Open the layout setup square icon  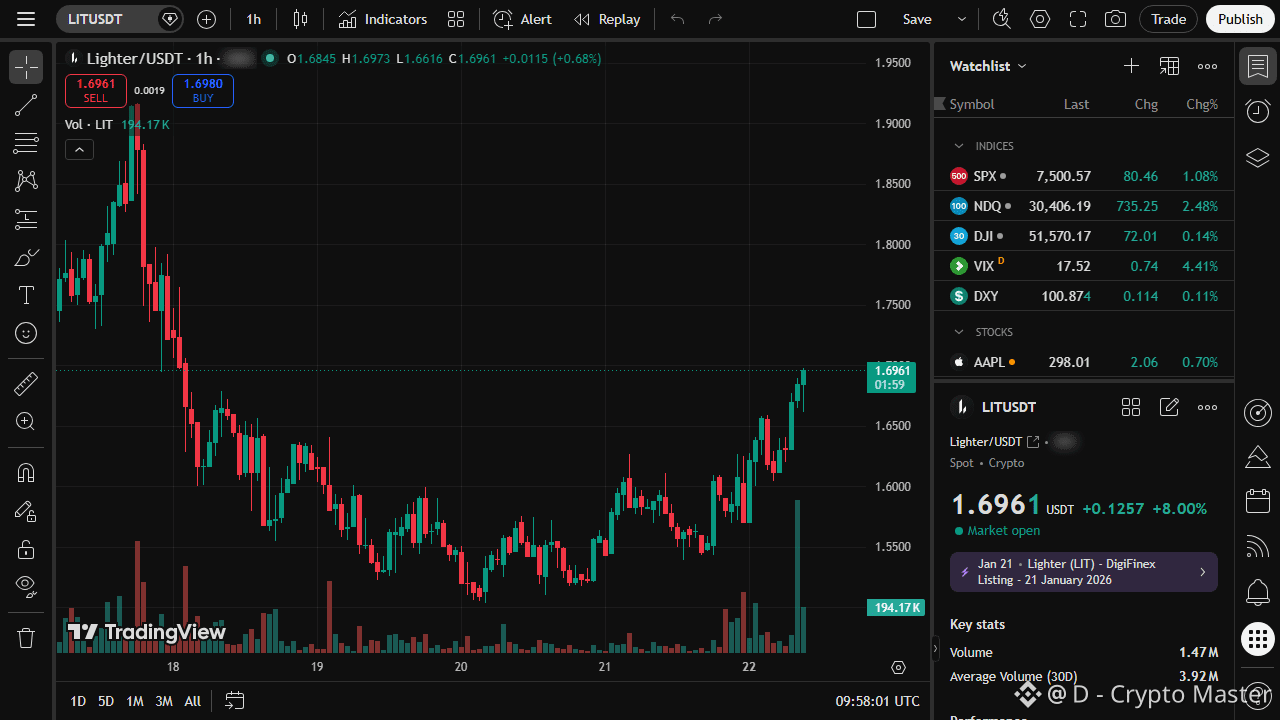click(867, 19)
